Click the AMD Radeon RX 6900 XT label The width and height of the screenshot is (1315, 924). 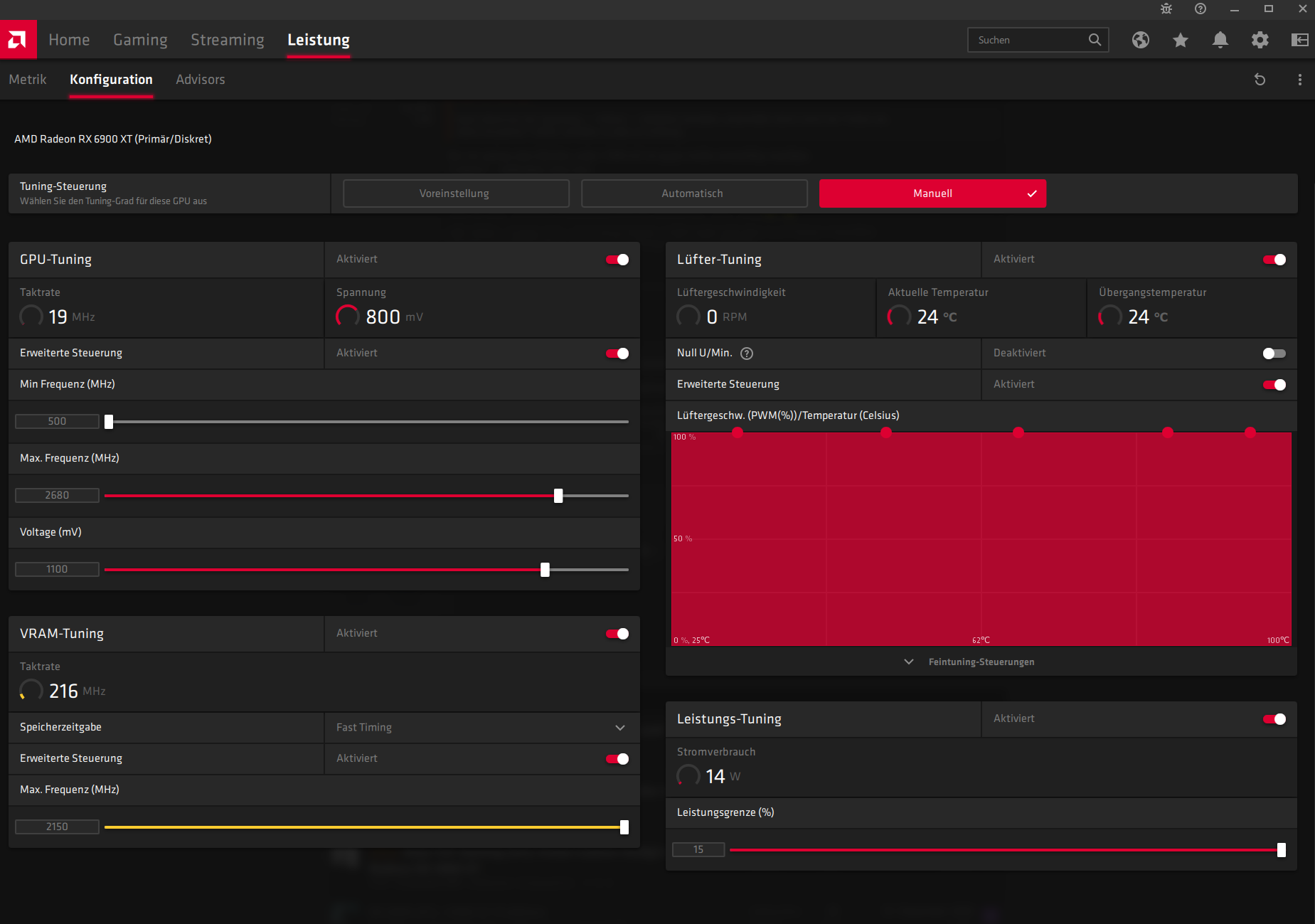[x=113, y=139]
